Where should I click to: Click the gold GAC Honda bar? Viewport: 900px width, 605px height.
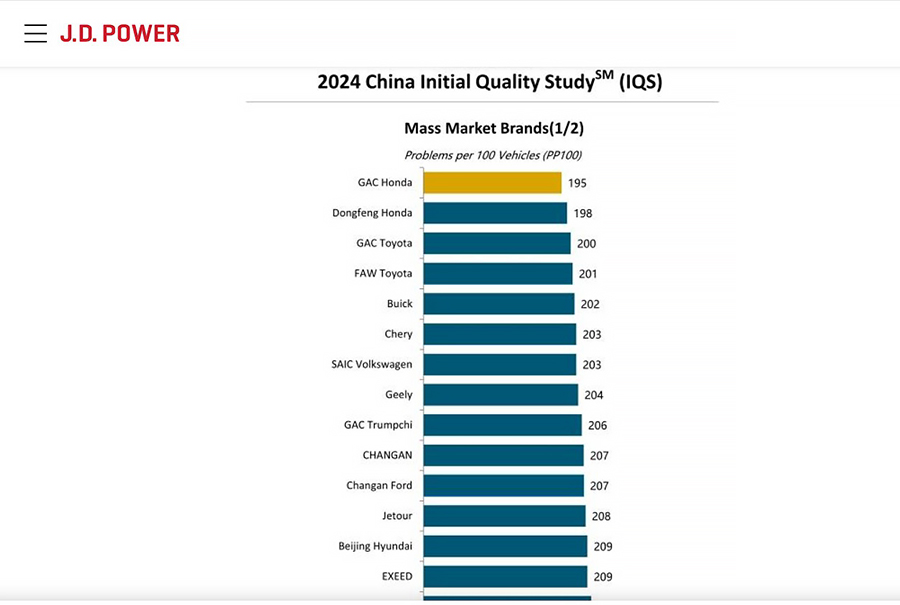click(492, 183)
